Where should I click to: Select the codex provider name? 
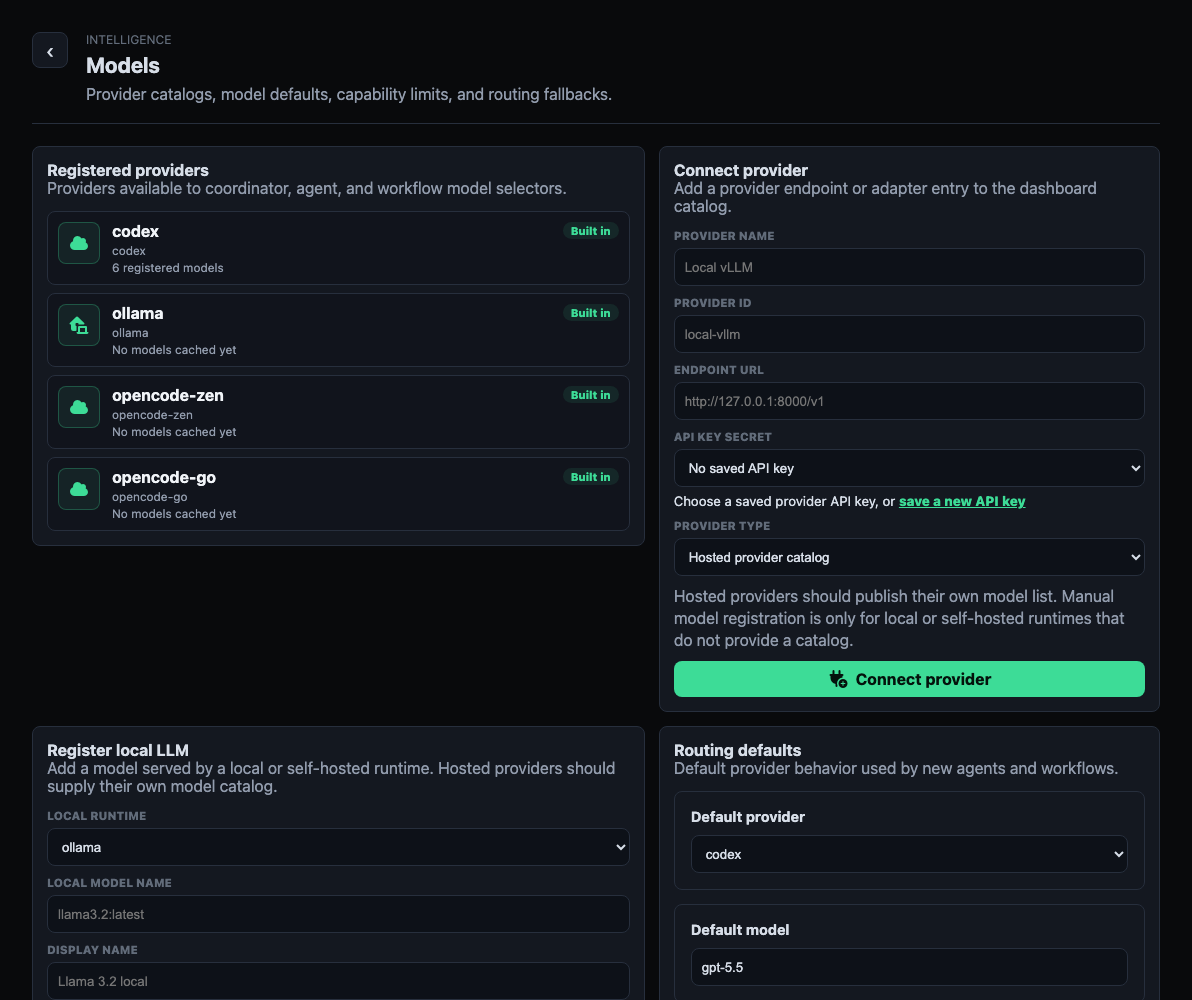click(135, 231)
